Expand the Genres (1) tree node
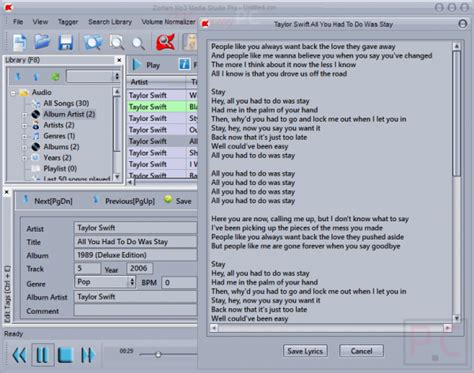Image resolution: width=474 pixels, height=373 pixels. click(24, 136)
